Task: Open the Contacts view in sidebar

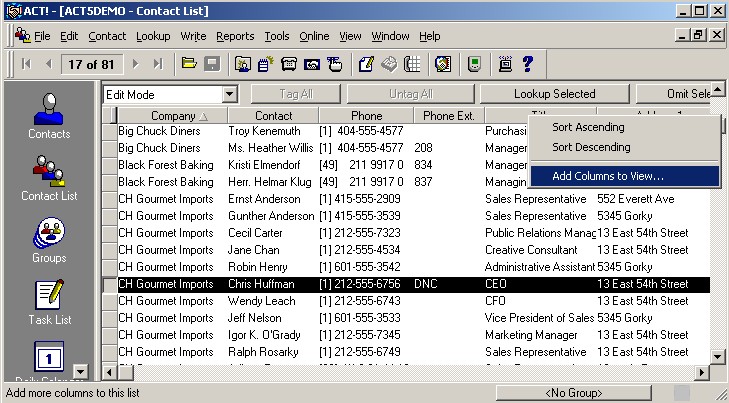Action: (x=49, y=116)
